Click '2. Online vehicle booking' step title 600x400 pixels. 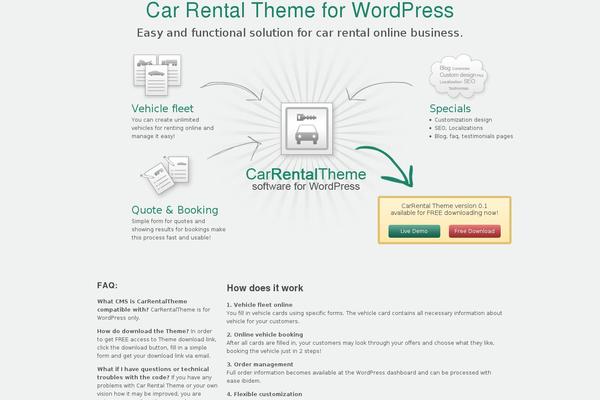click(x=265, y=335)
